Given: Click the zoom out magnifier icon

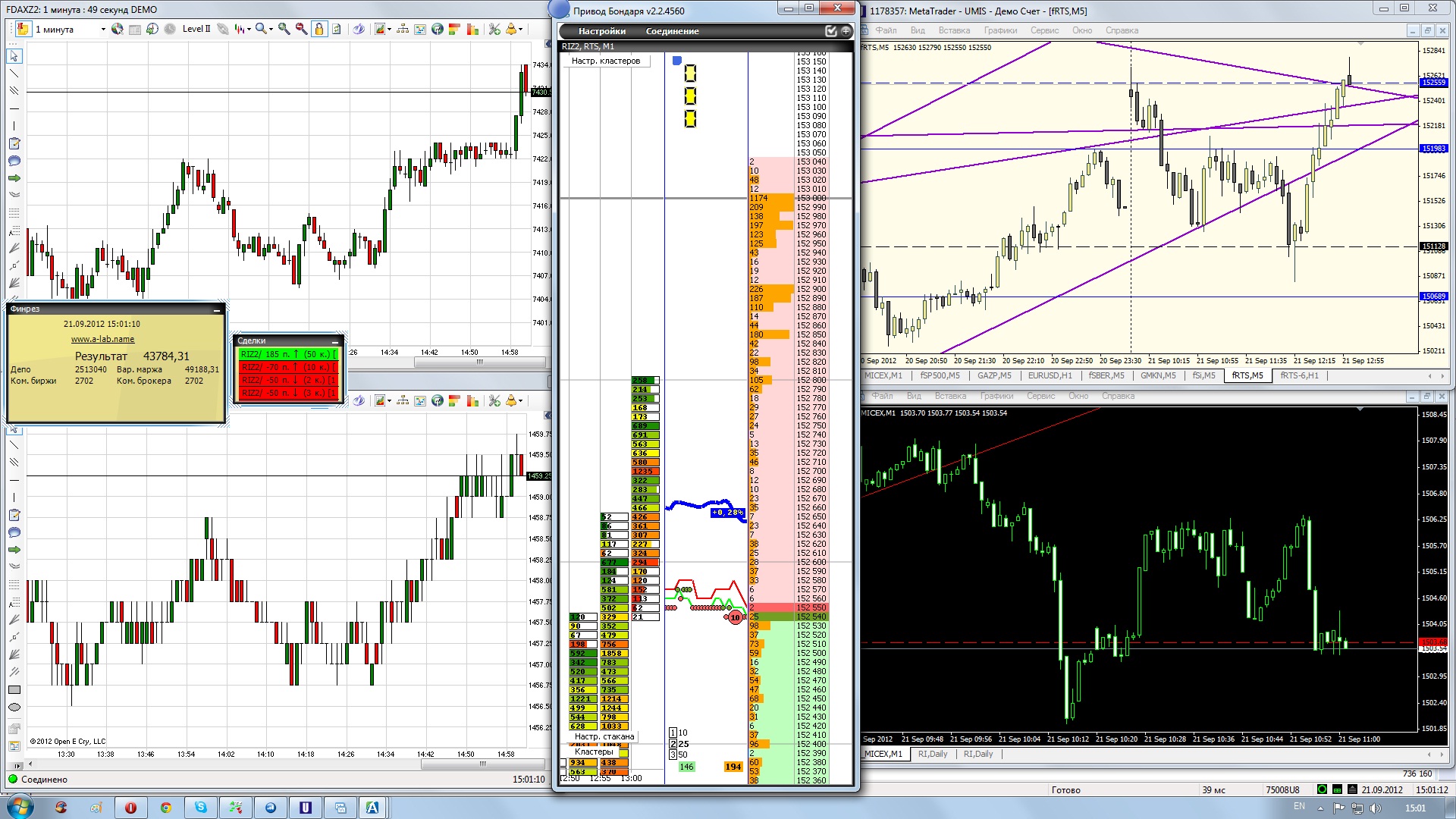Looking at the screenshot, I should [301, 29].
